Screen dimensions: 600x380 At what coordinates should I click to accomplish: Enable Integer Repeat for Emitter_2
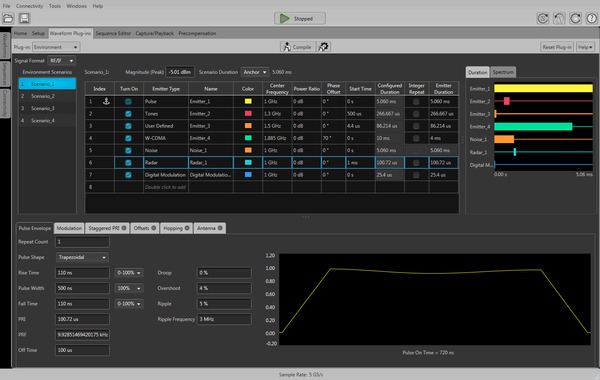416,114
